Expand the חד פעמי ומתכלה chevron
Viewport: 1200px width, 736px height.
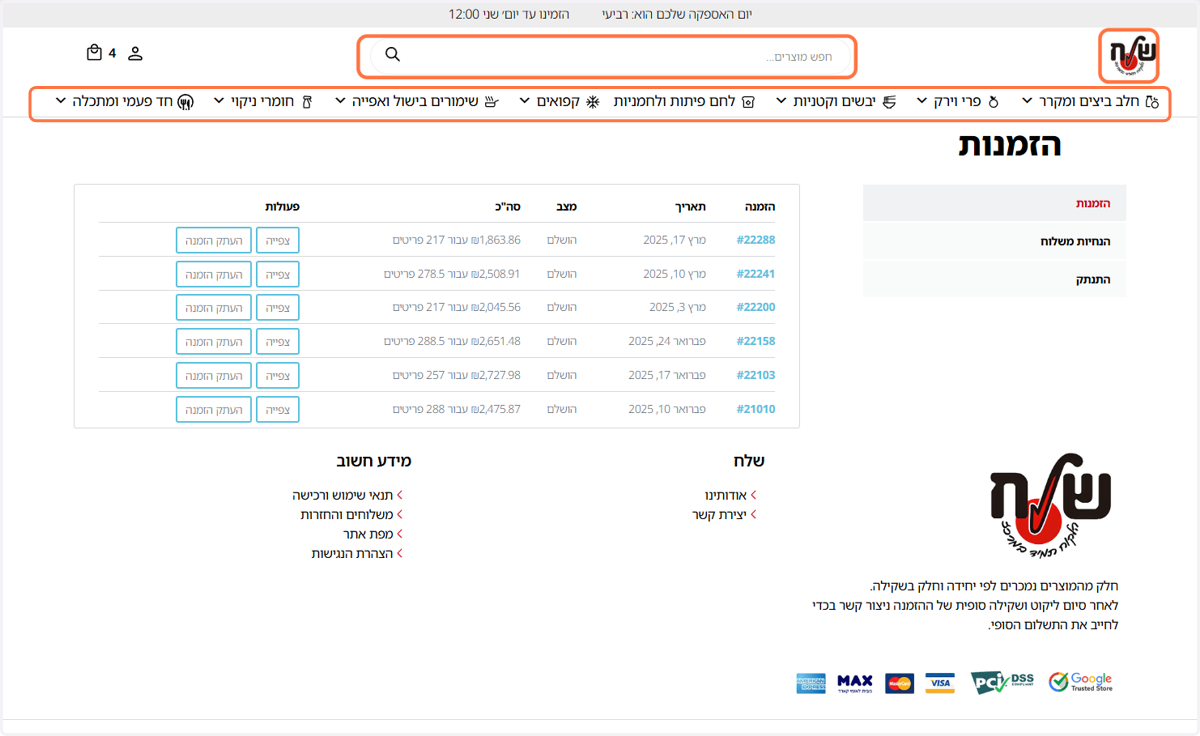60,101
